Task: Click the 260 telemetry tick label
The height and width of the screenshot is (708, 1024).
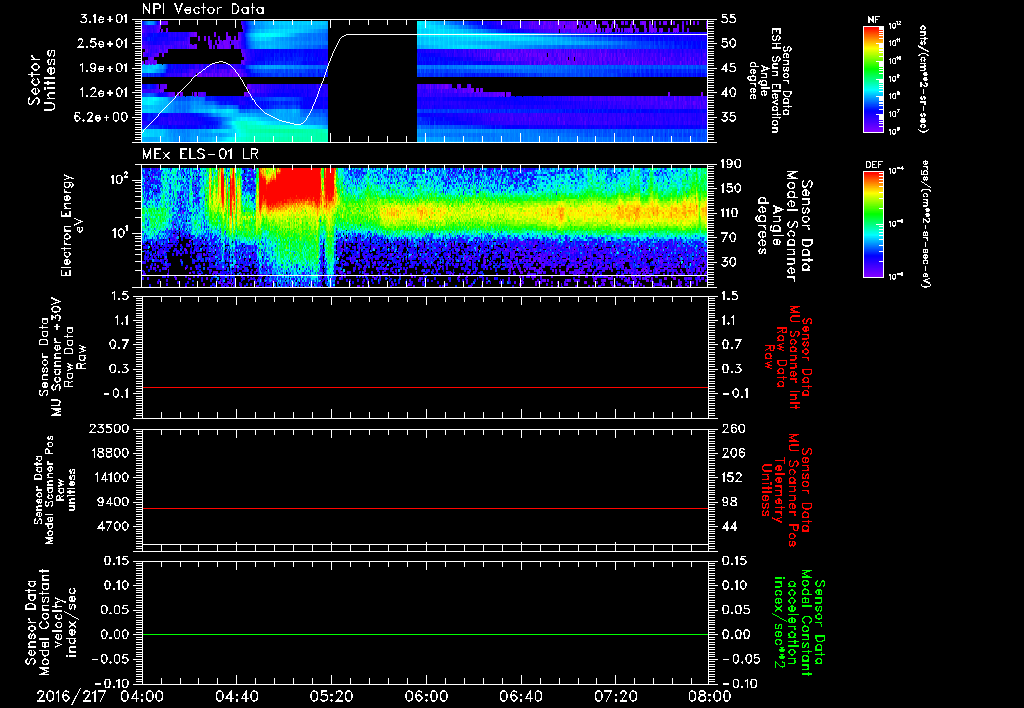Action: (733, 428)
